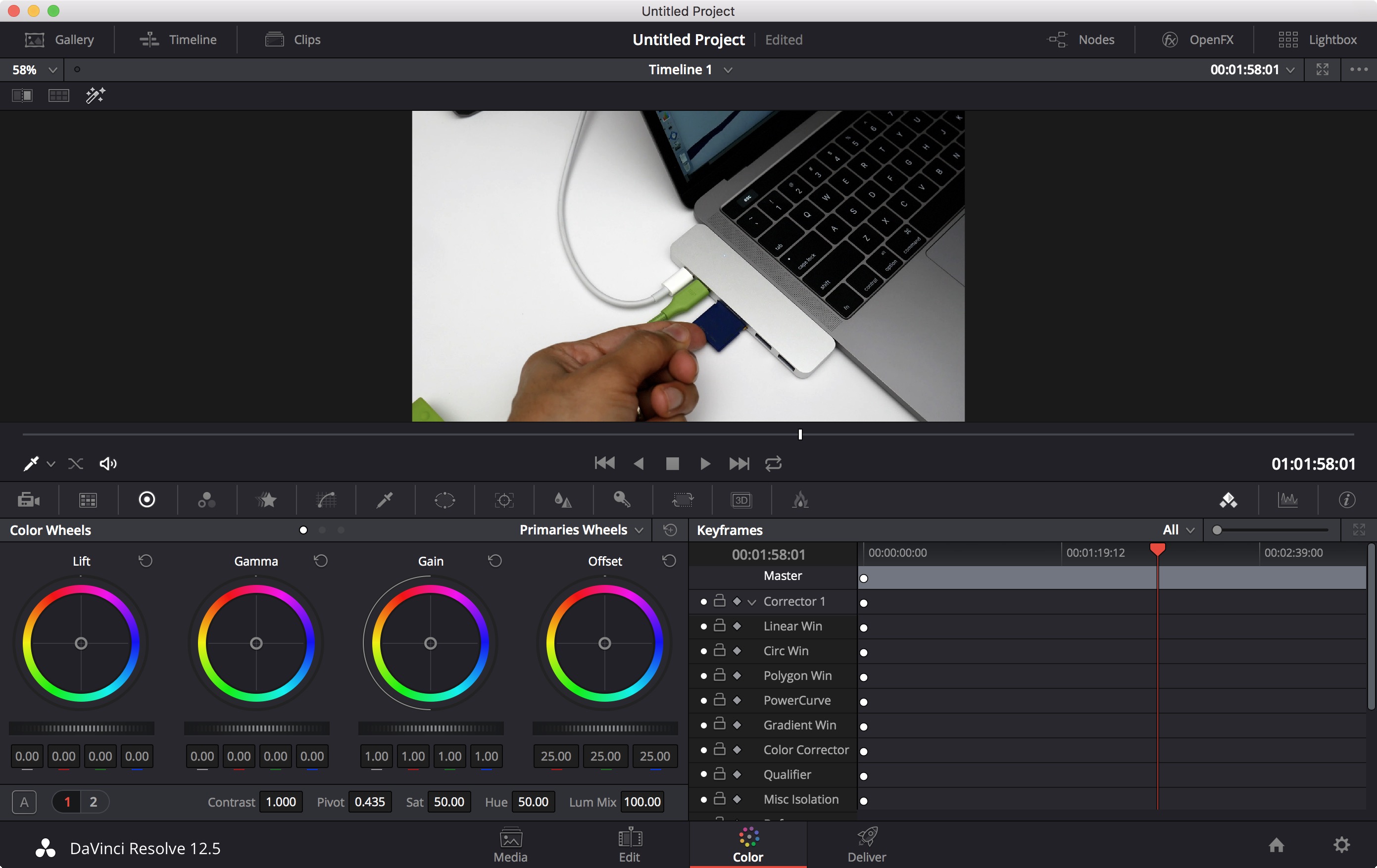
Task: Open the Primaries Wheels mode dropdown
Action: click(582, 530)
